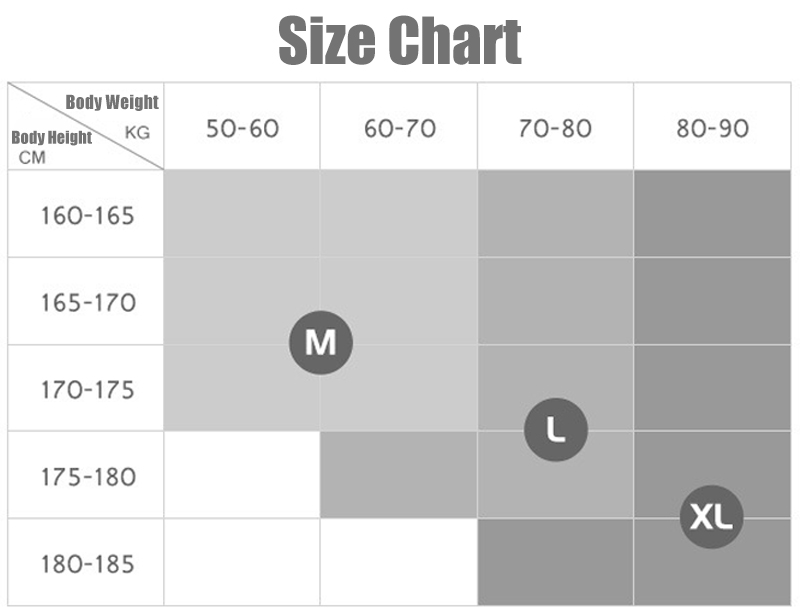Select the 50-60 weight column header
The width and height of the screenshot is (800, 614).
click(x=242, y=129)
